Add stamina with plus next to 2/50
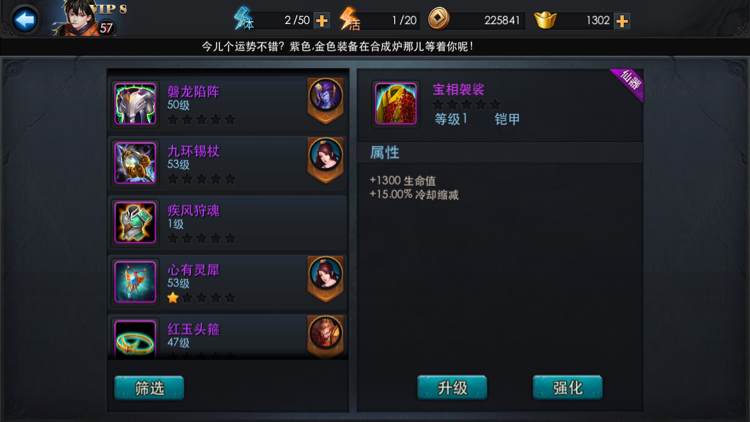 pos(322,21)
